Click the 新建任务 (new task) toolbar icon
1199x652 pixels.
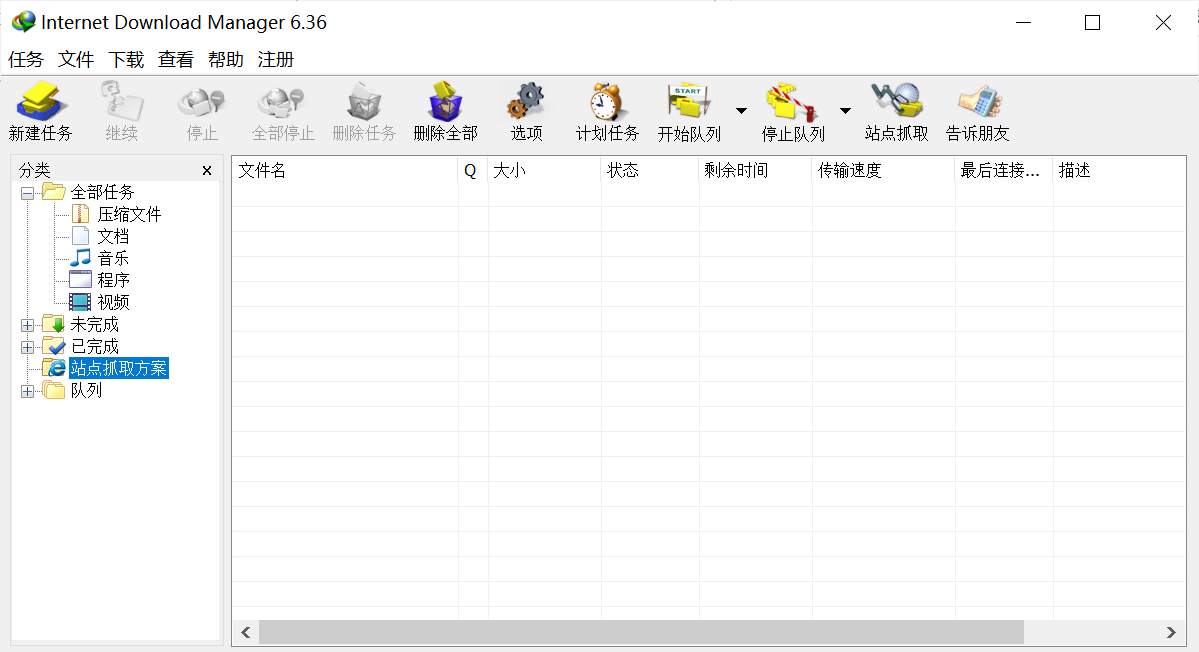point(41,102)
